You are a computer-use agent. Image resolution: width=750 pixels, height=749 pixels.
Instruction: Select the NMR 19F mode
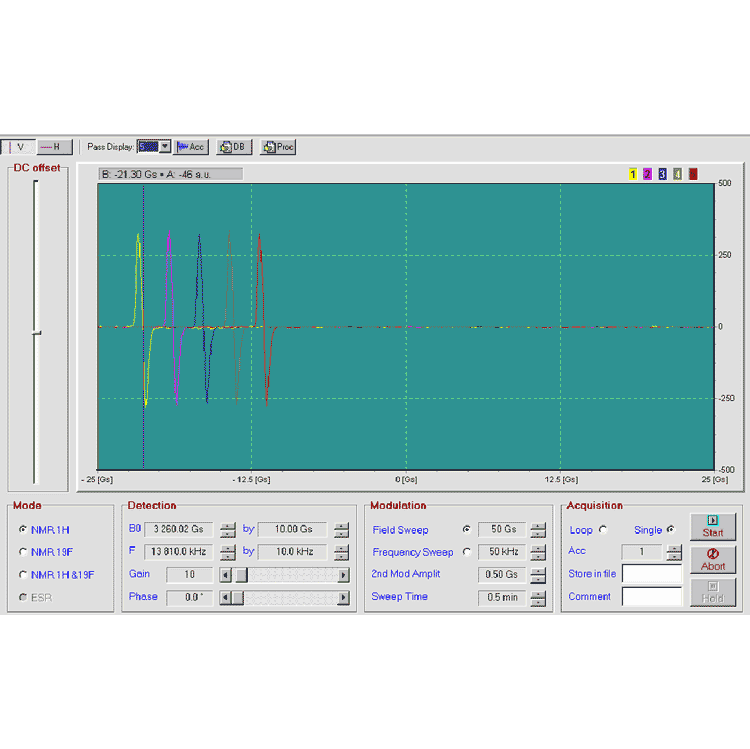pos(23,552)
